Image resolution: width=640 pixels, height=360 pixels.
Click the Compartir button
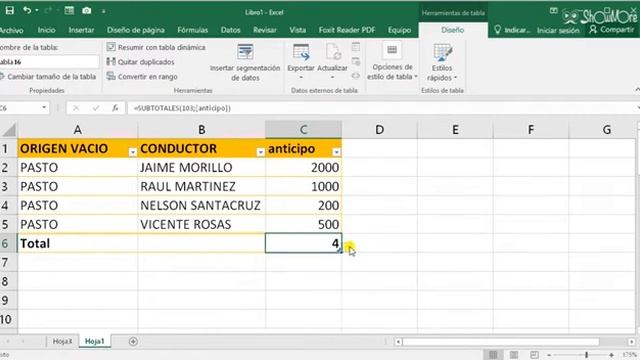tap(611, 30)
